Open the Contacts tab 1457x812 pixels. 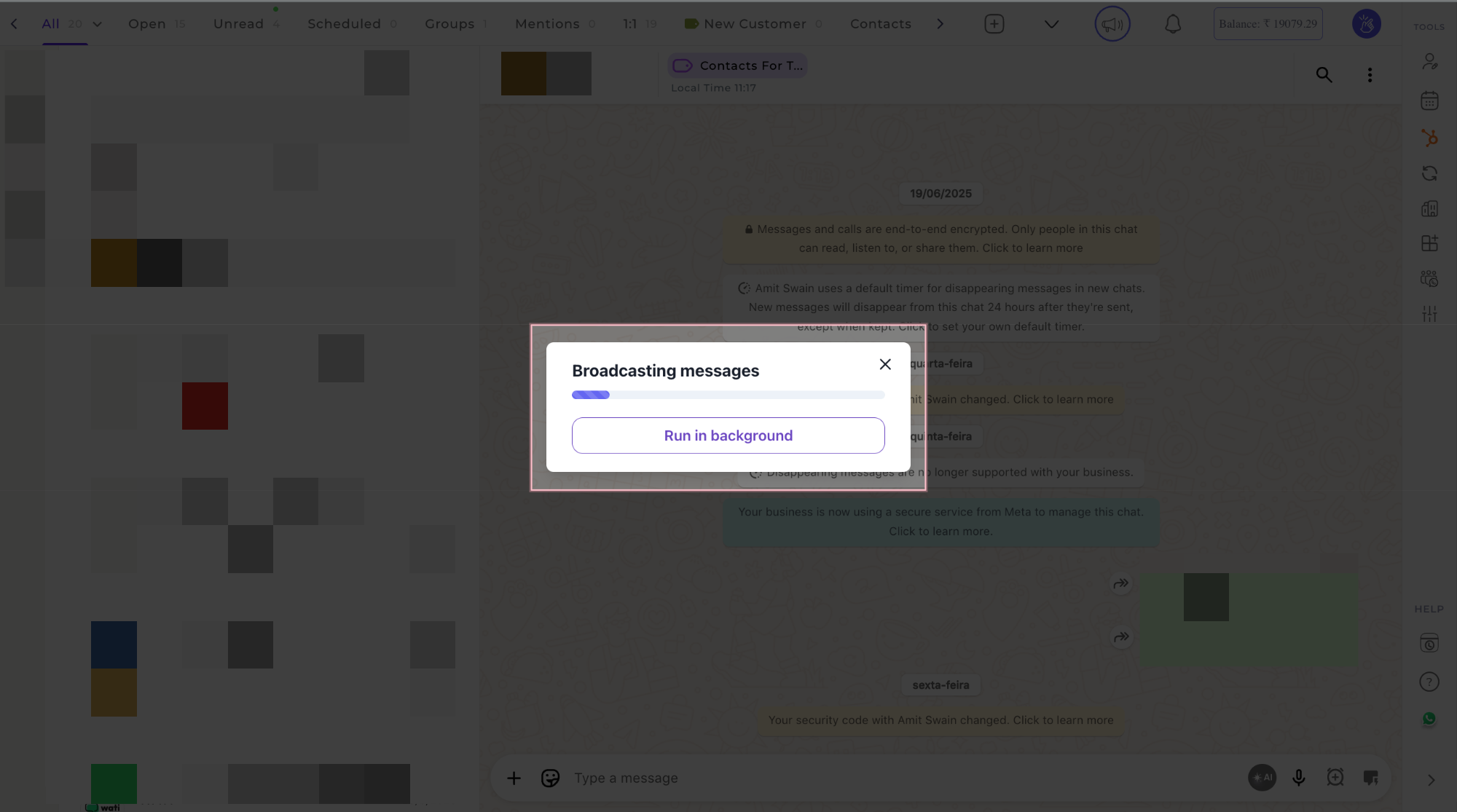pyautogui.click(x=880, y=23)
